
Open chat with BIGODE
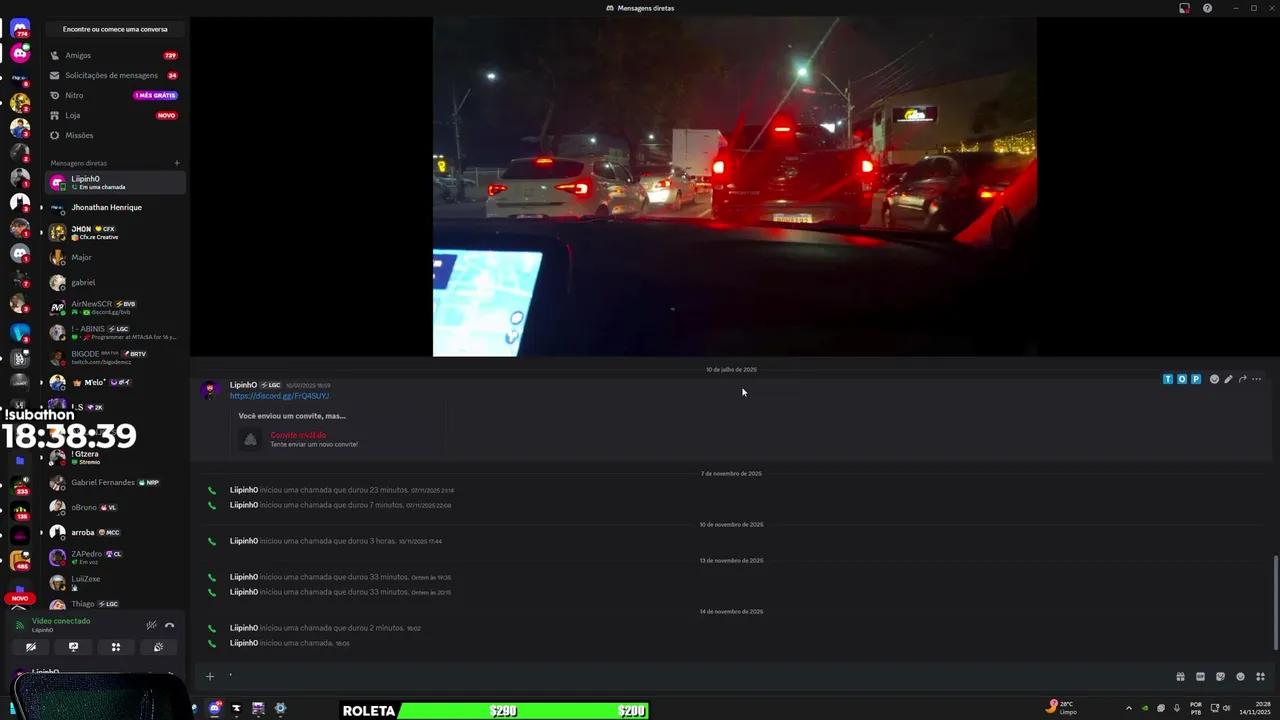tap(115, 357)
